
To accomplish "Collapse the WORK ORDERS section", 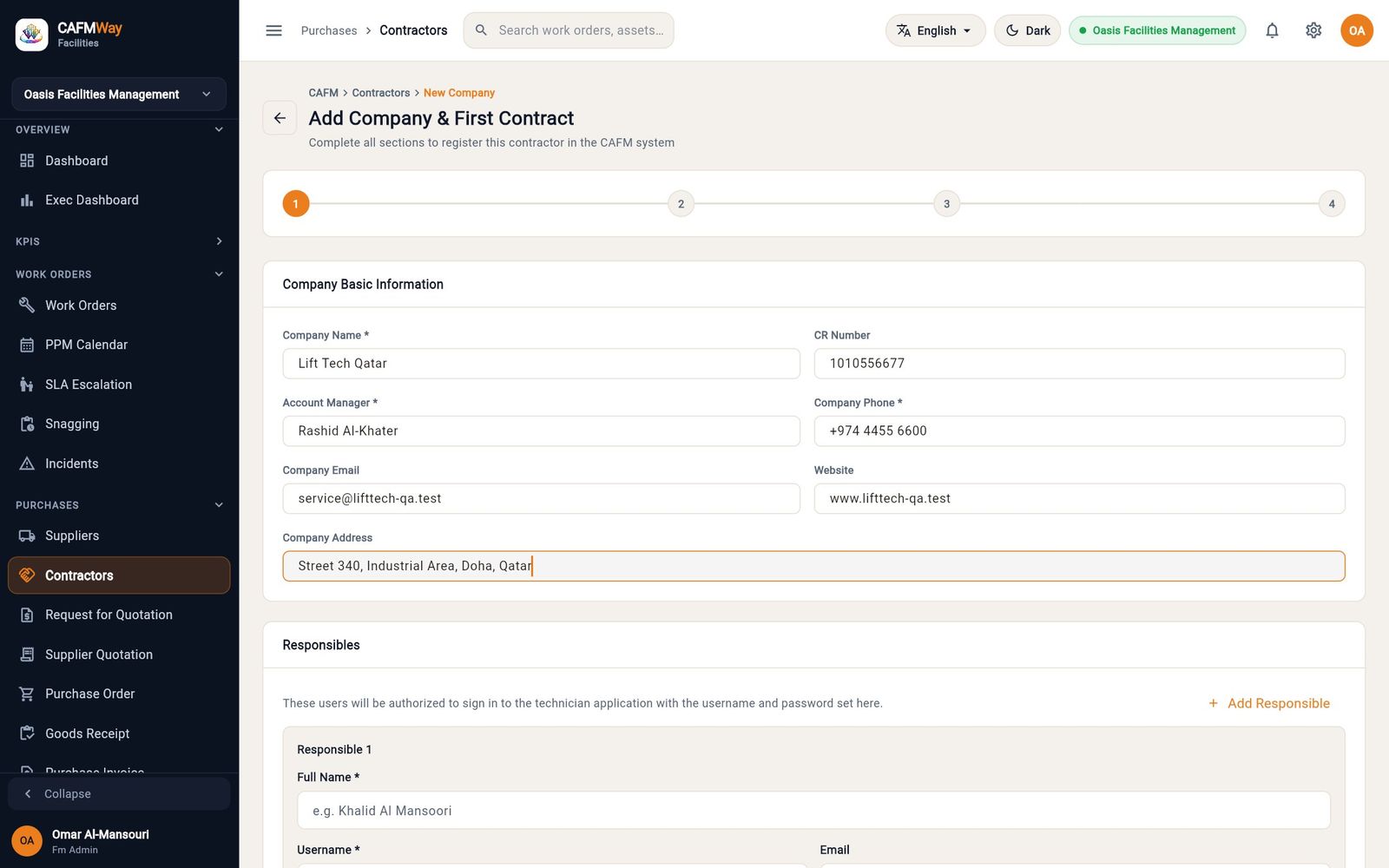I will pos(219,274).
